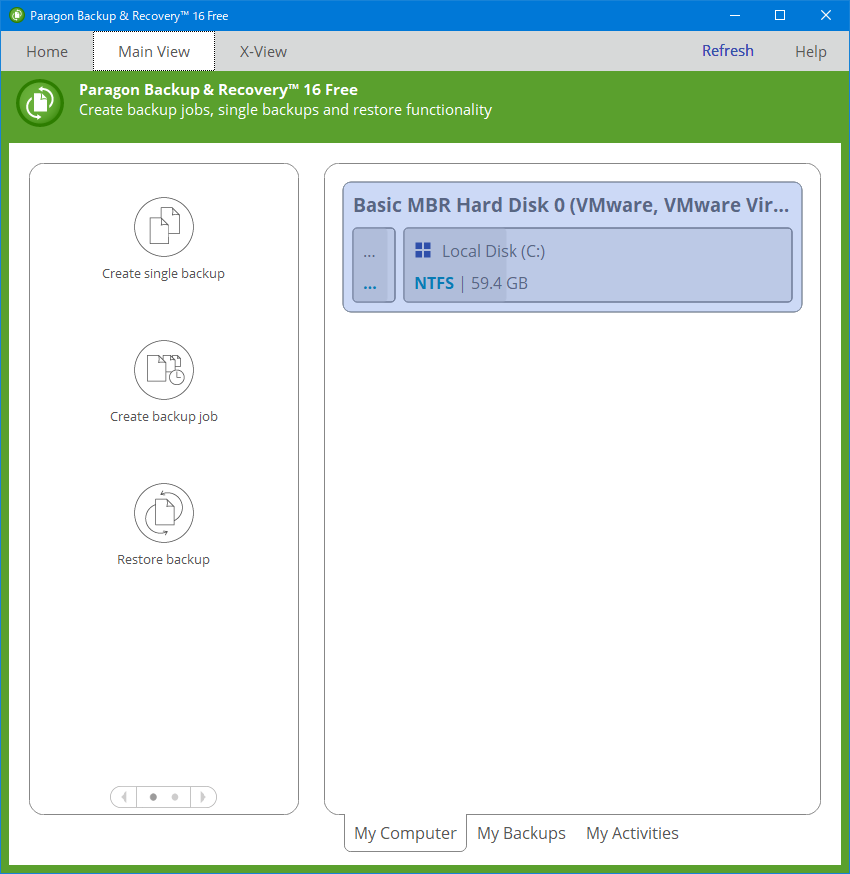
Task: Go to next page with the right pager arrow
Action: (203, 797)
